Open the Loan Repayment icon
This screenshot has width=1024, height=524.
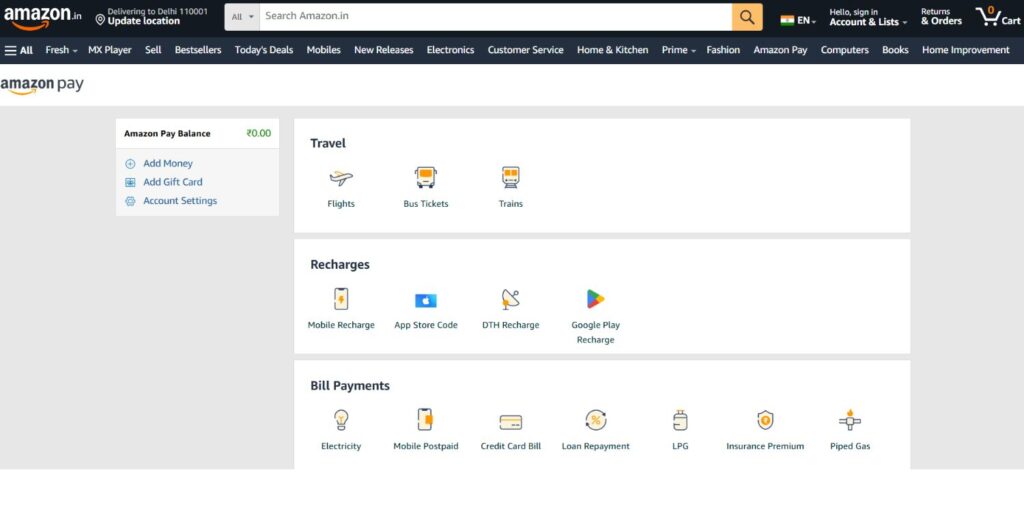click(596, 420)
